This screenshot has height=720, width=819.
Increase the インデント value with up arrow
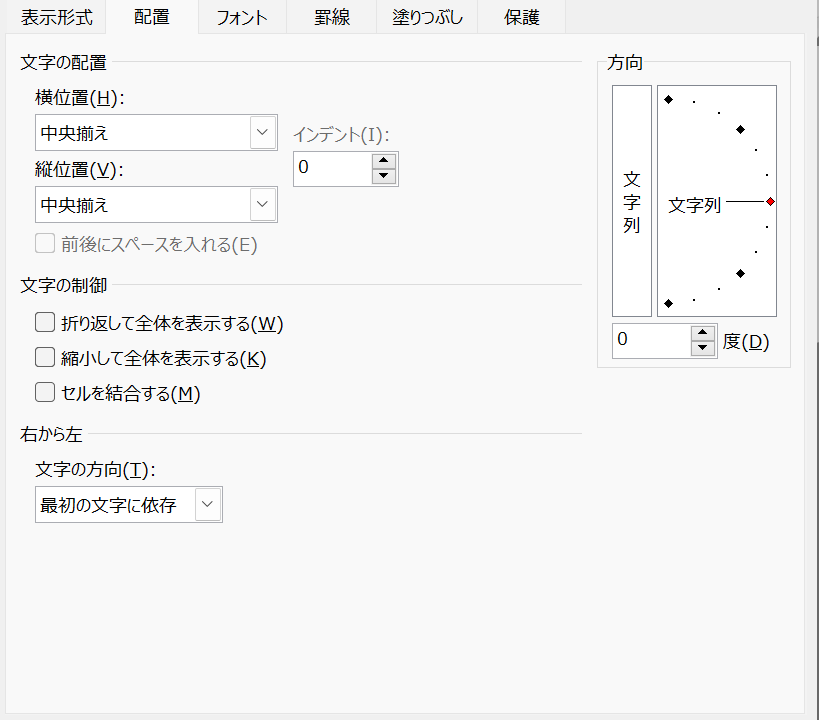pyautogui.click(x=384, y=161)
